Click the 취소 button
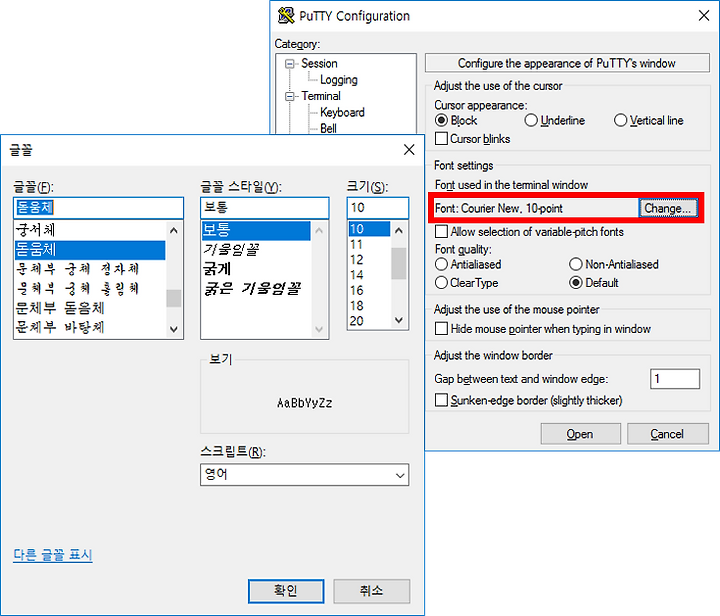 point(371,591)
